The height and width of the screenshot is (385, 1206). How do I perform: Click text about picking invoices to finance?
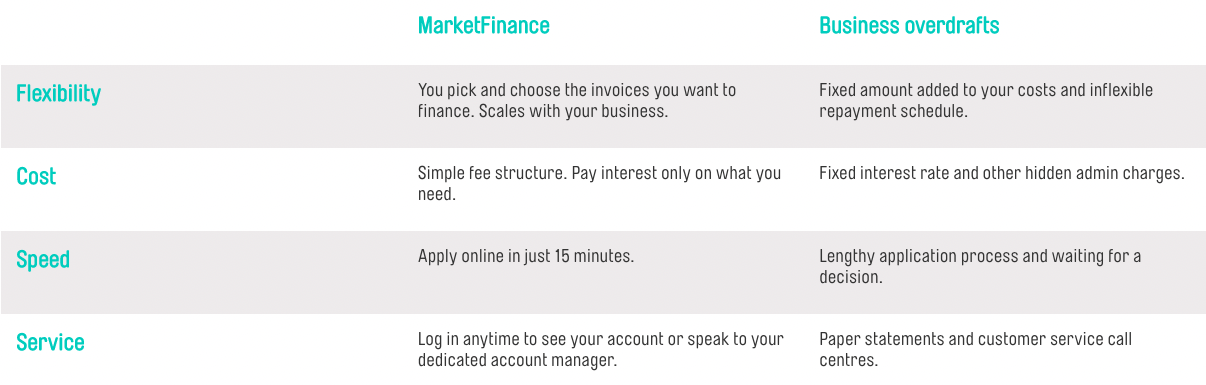click(577, 100)
